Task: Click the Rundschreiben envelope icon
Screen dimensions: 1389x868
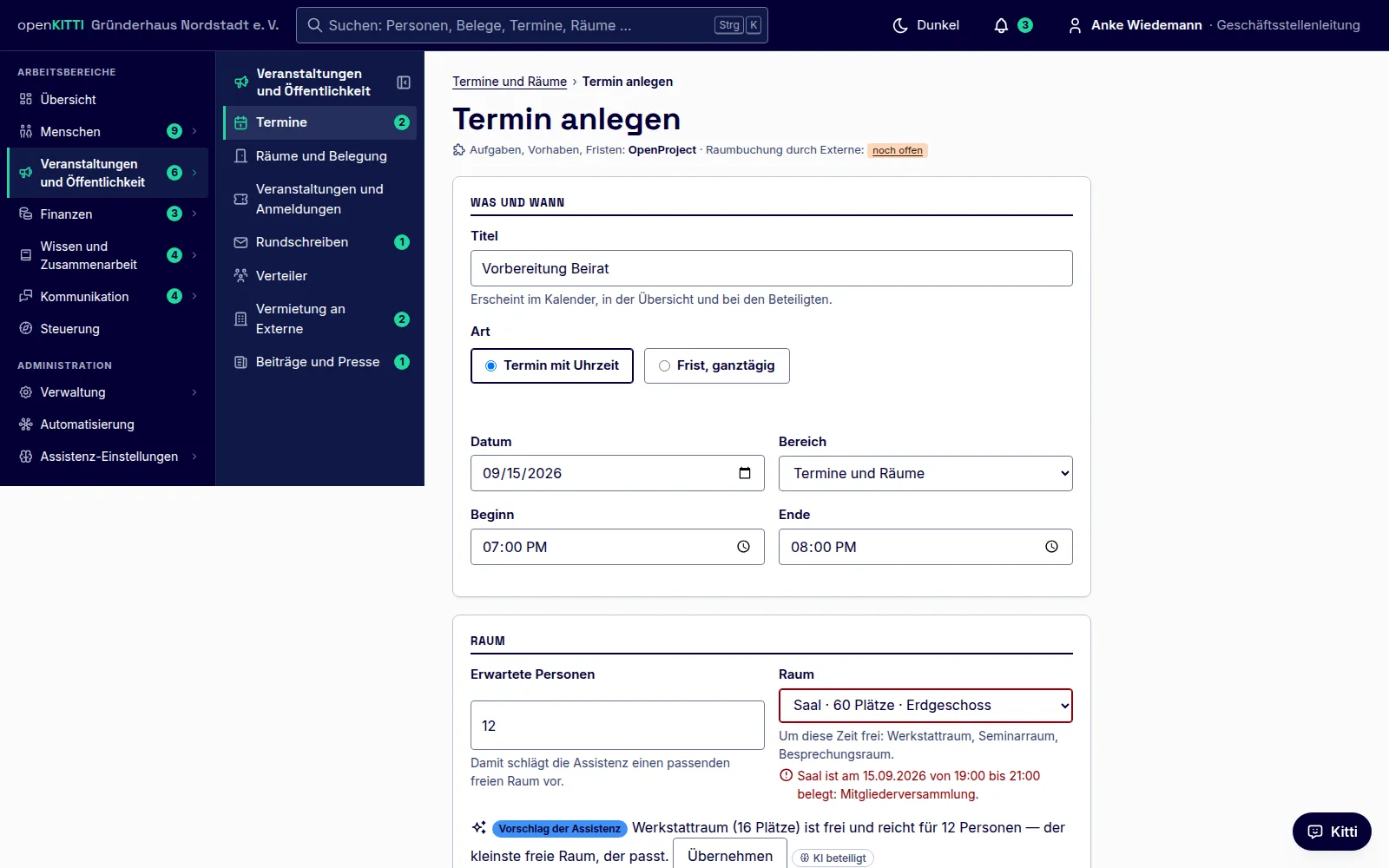Action: 241,242
